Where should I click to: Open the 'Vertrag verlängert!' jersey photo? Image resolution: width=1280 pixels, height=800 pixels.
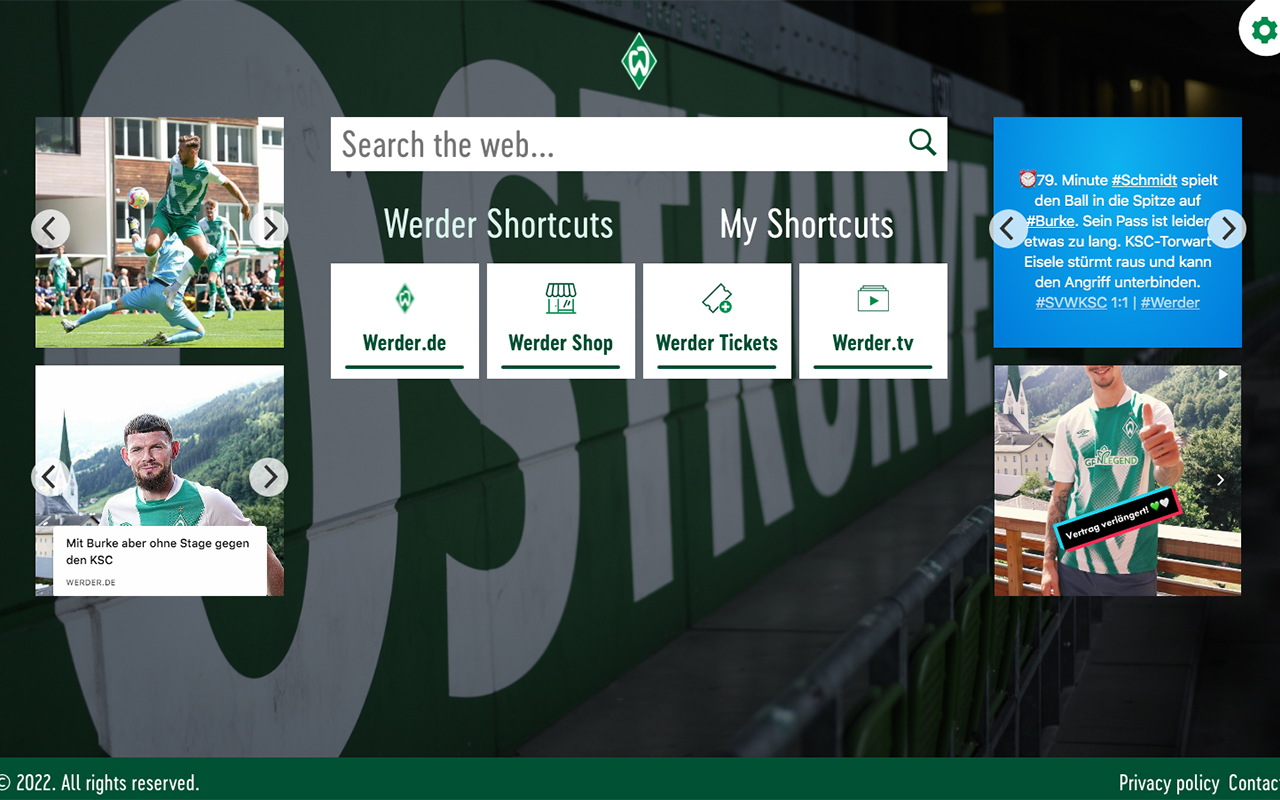tap(1118, 480)
